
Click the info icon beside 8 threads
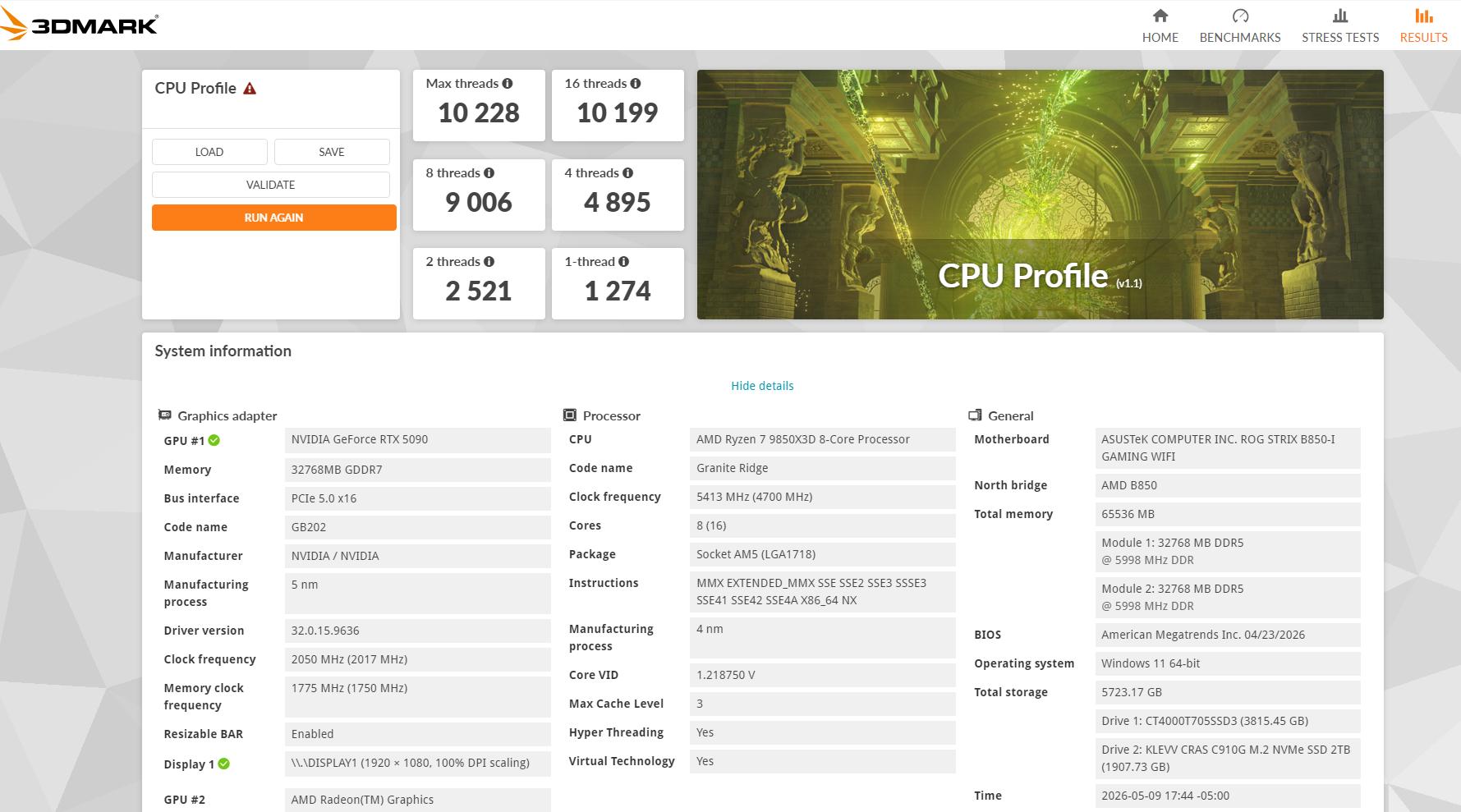489,173
